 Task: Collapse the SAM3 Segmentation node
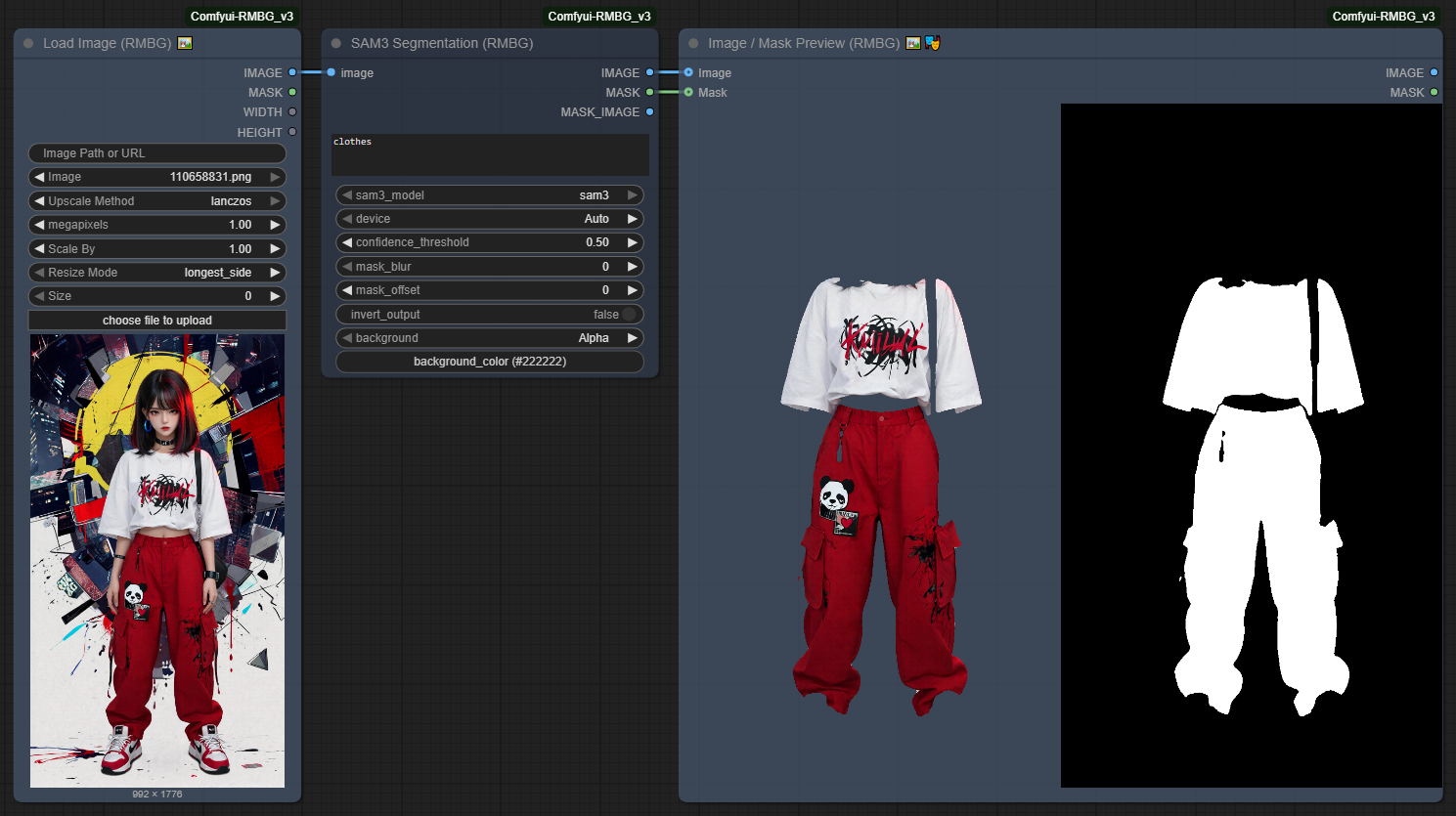[x=335, y=43]
